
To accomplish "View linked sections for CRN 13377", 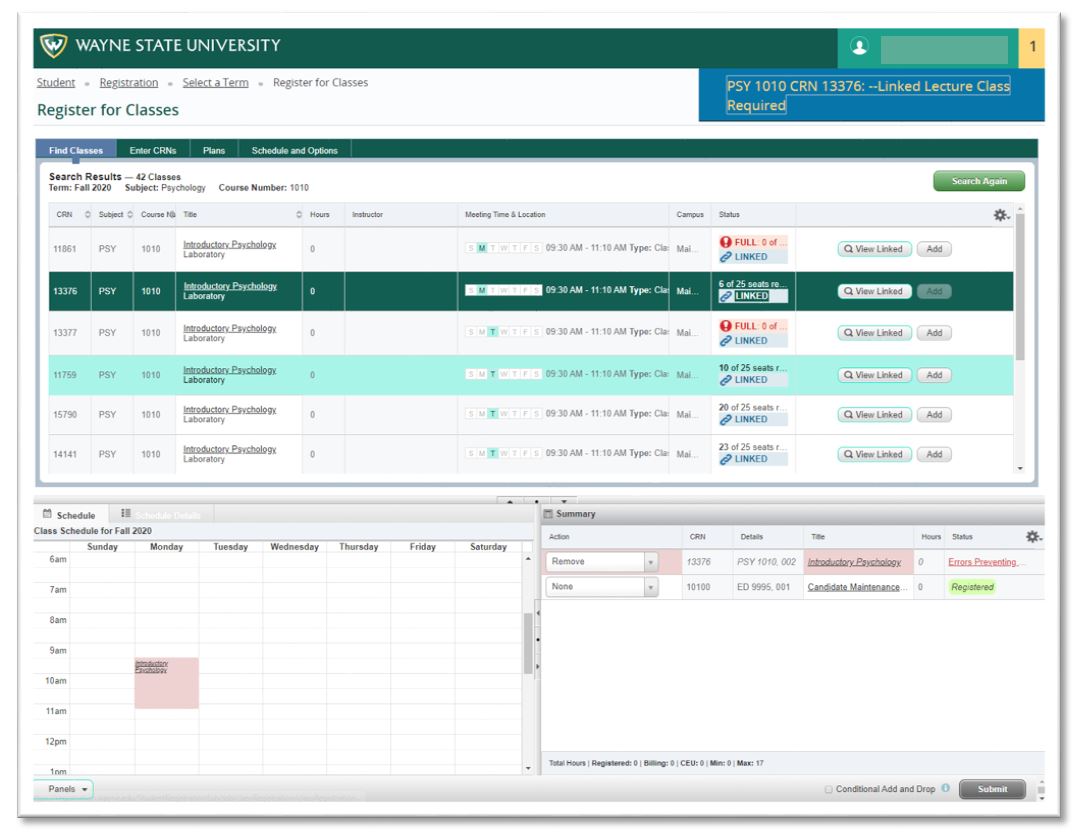I will pos(874,333).
